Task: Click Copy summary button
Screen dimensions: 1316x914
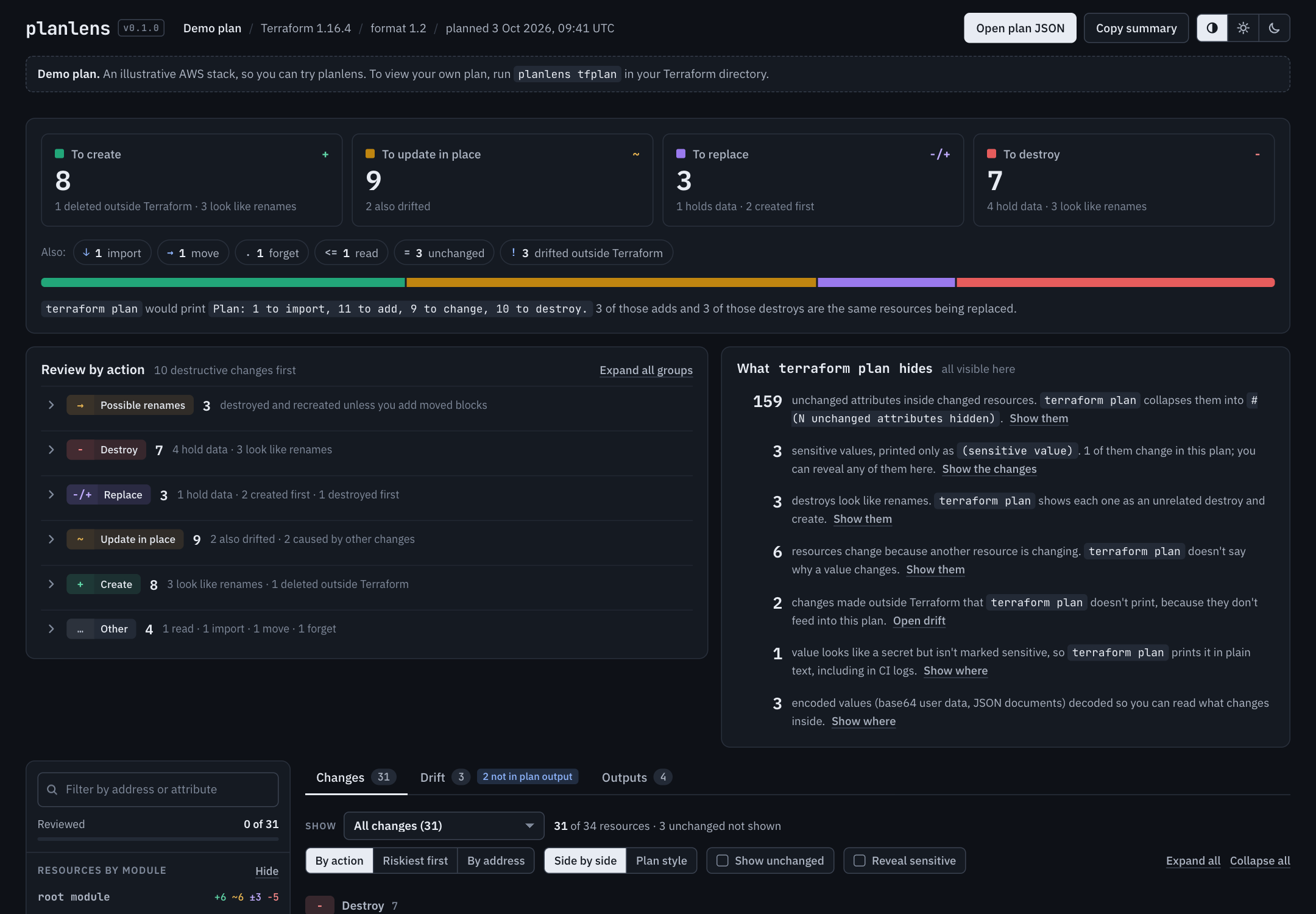Action: click(1136, 28)
